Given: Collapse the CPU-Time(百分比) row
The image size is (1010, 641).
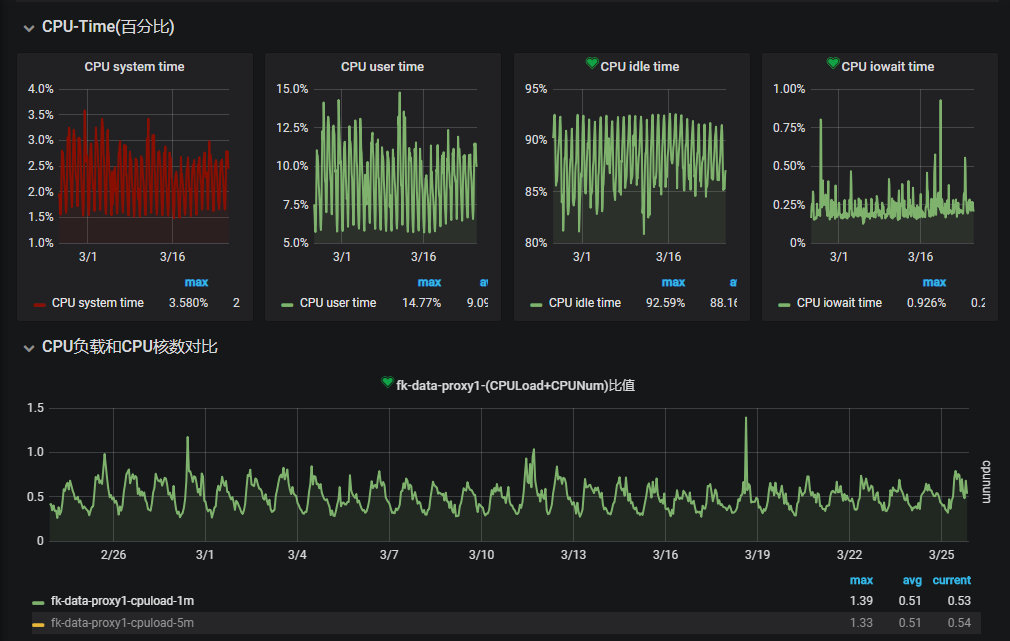Looking at the screenshot, I should [x=29, y=28].
